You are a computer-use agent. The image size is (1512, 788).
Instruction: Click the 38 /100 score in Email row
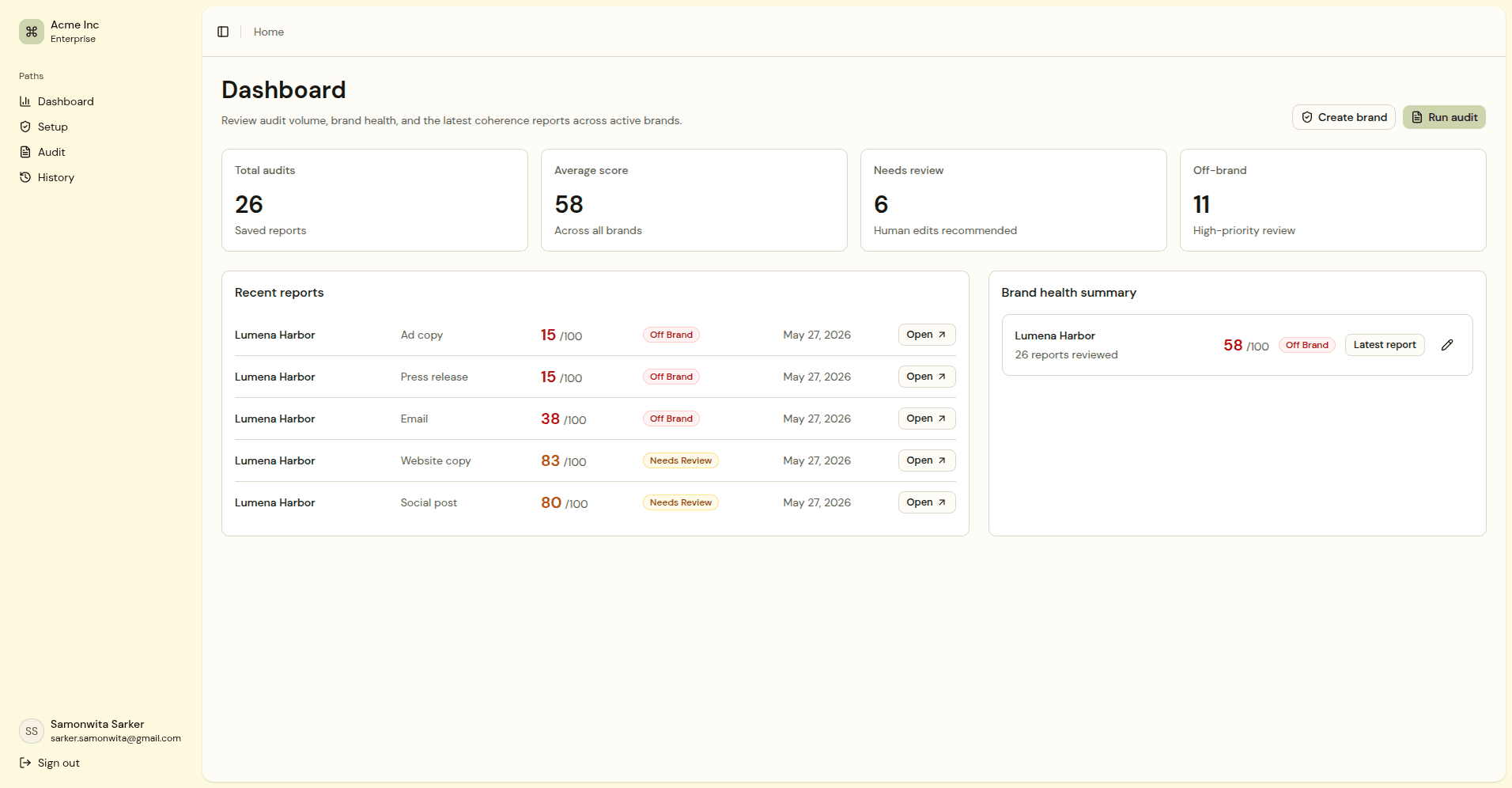(564, 419)
